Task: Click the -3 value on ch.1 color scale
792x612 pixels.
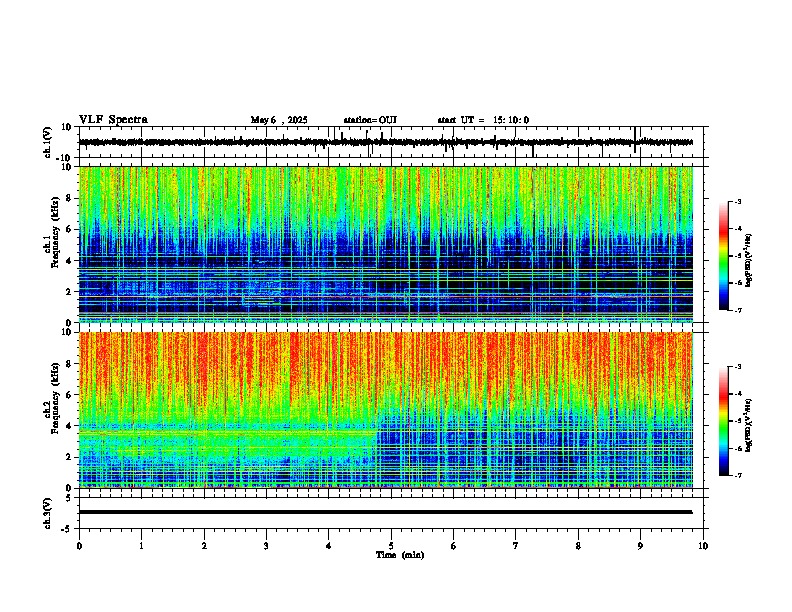Action: [x=737, y=201]
